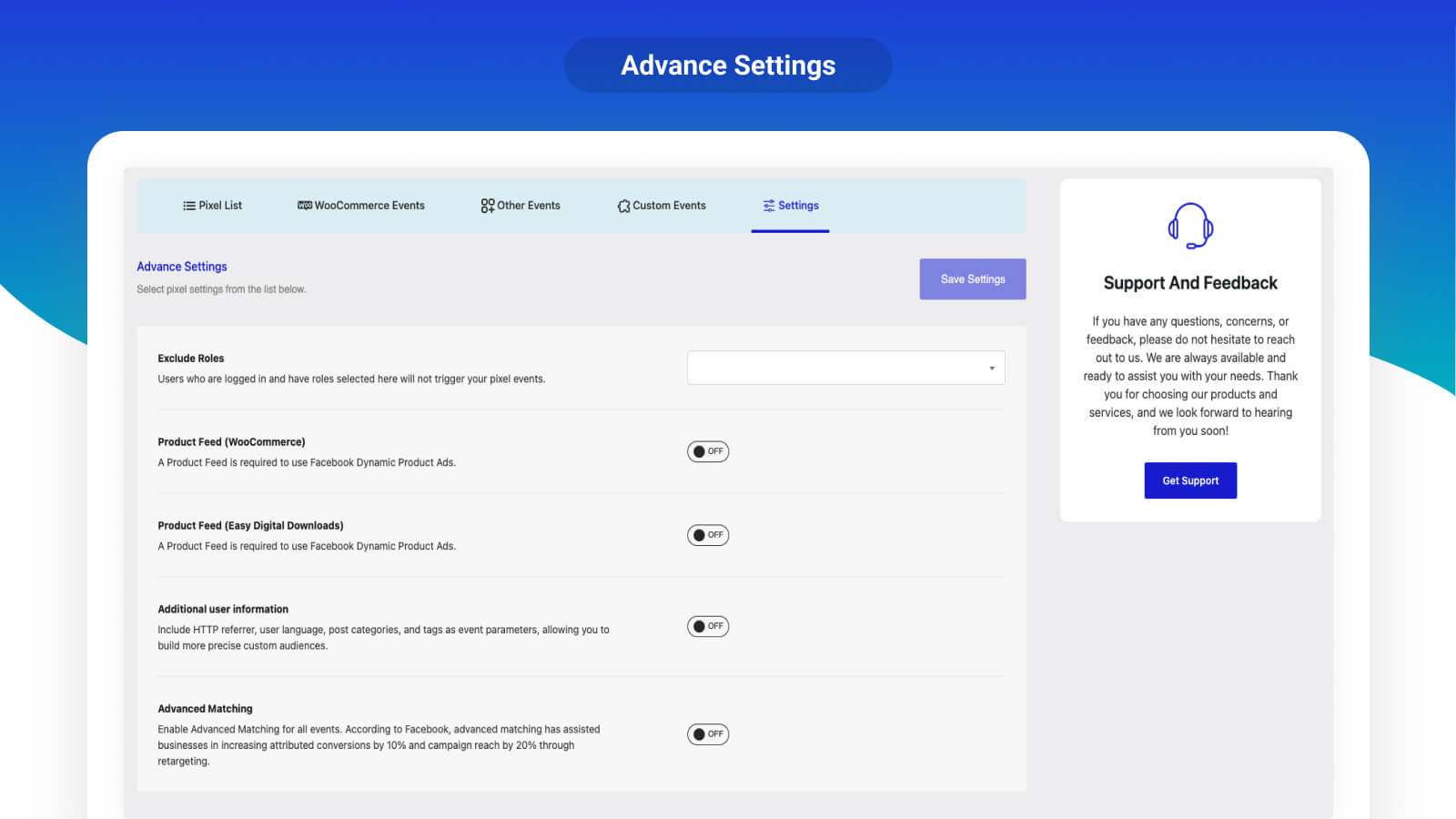Select the Custom Events tab

tap(662, 206)
